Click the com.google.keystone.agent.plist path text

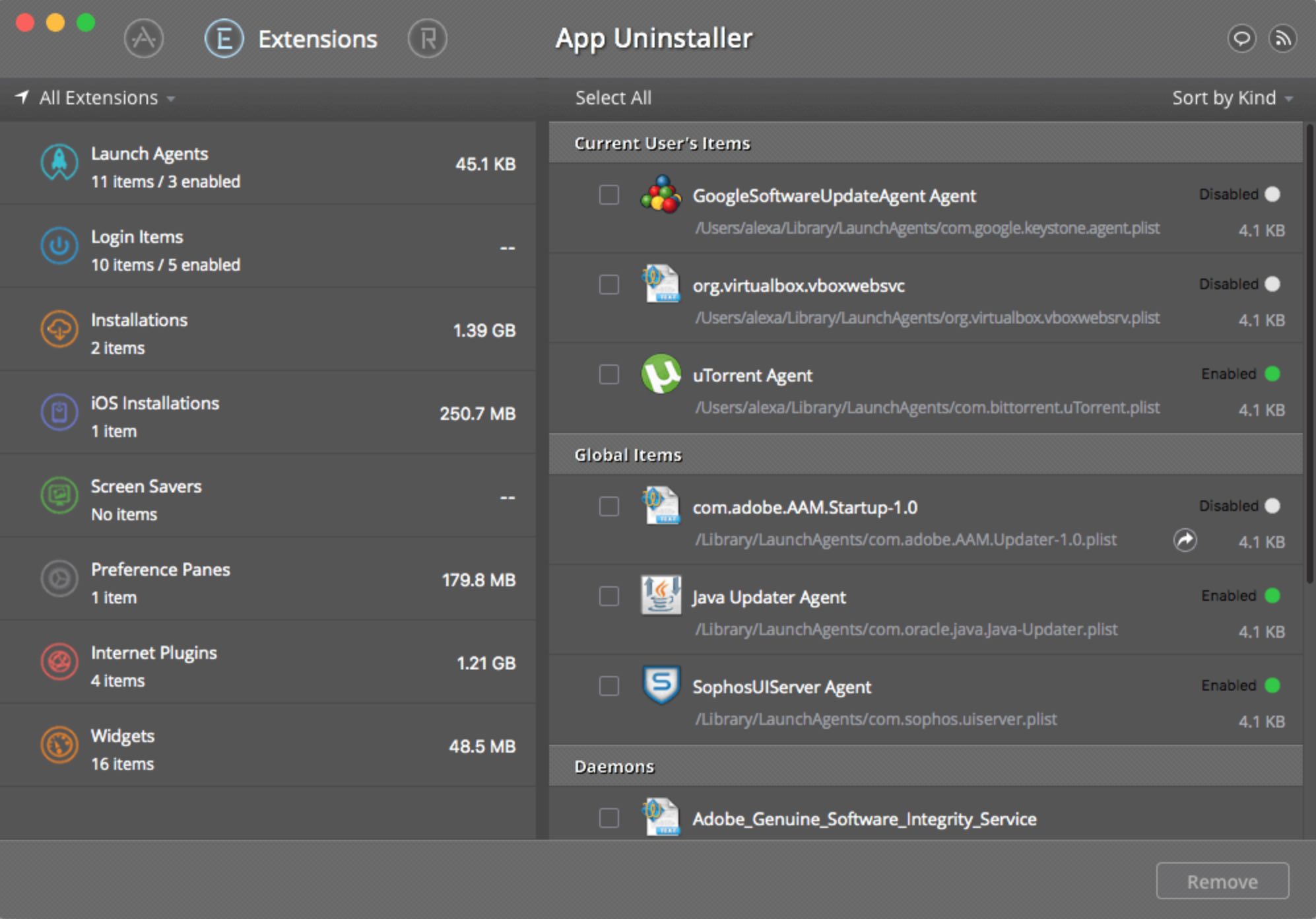pyautogui.click(x=927, y=228)
